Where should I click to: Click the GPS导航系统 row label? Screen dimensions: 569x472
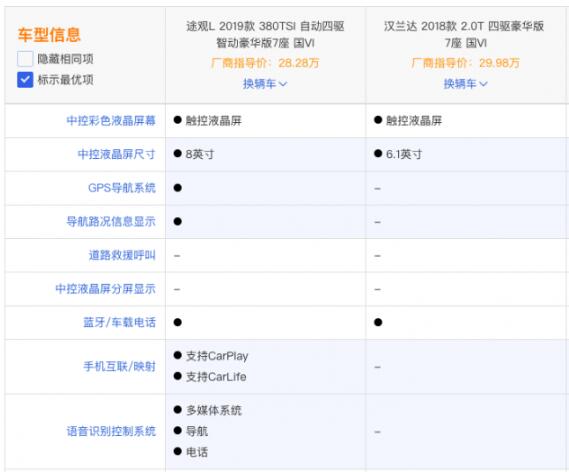pos(122,188)
